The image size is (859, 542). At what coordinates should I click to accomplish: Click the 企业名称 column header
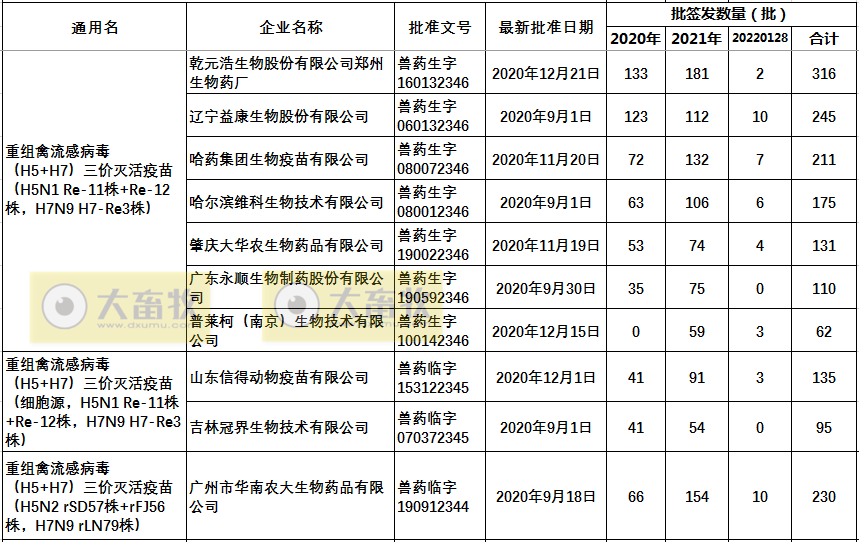290,27
